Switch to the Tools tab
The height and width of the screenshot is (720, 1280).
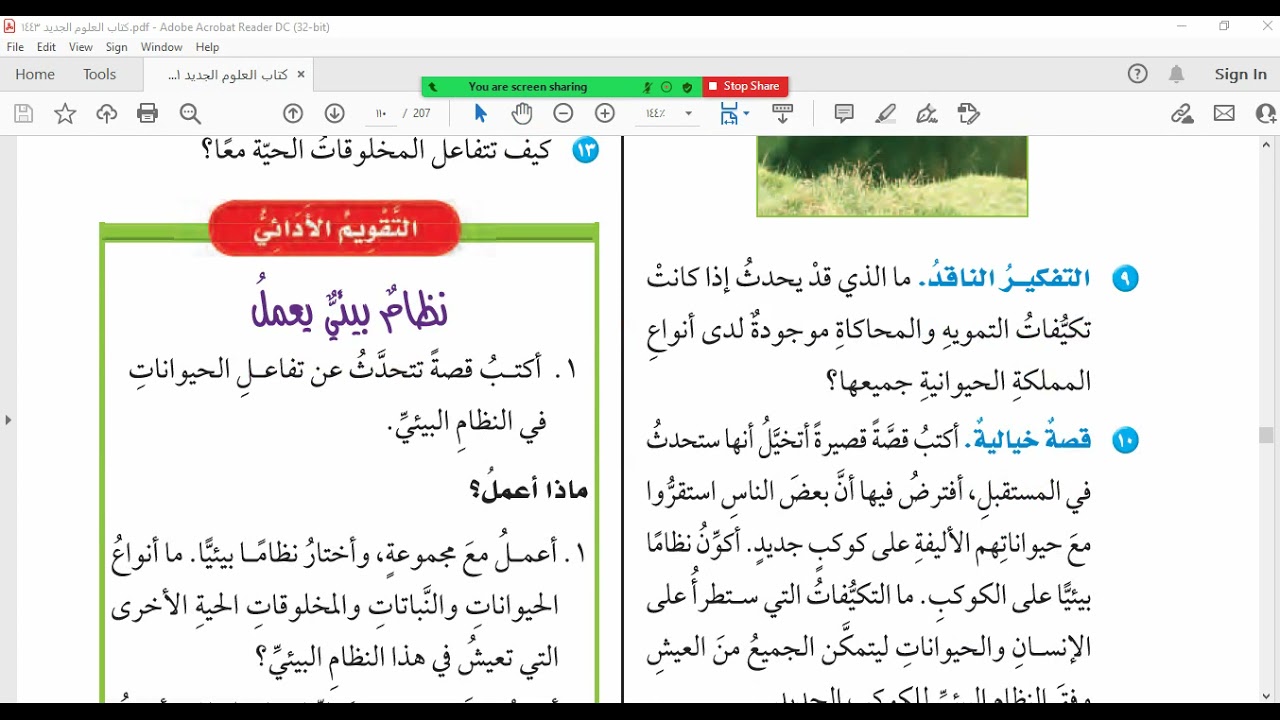point(100,74)
